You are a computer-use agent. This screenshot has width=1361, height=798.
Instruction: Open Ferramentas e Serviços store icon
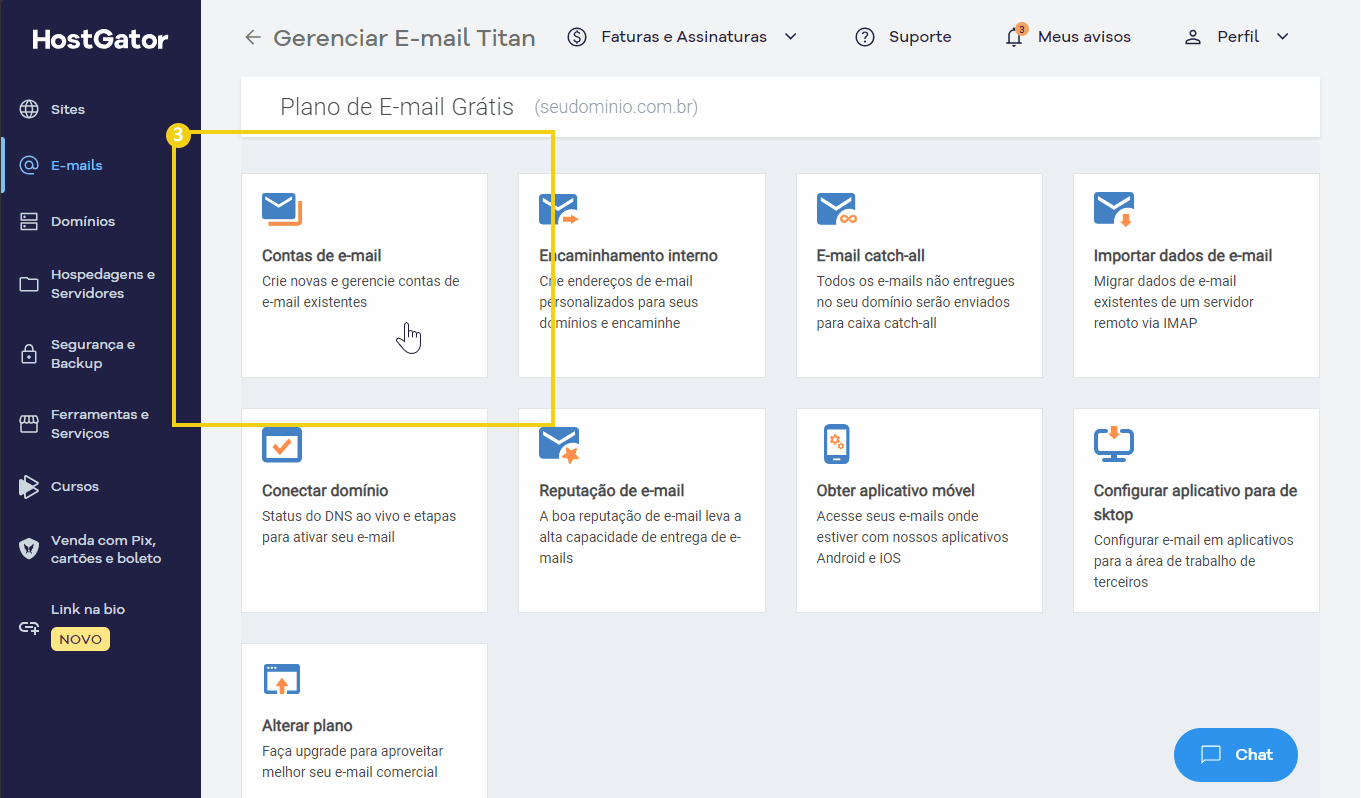tap(29, 424)
